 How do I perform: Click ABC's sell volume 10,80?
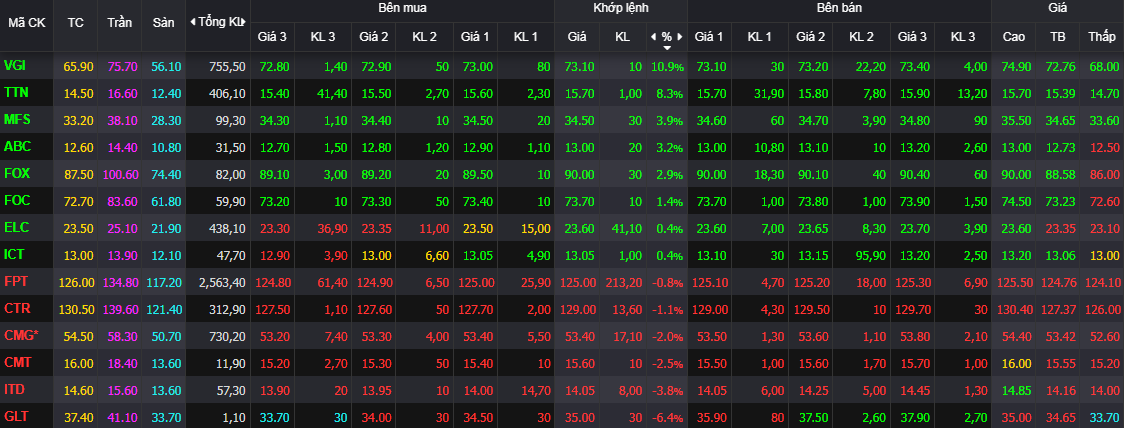point(770,147)
